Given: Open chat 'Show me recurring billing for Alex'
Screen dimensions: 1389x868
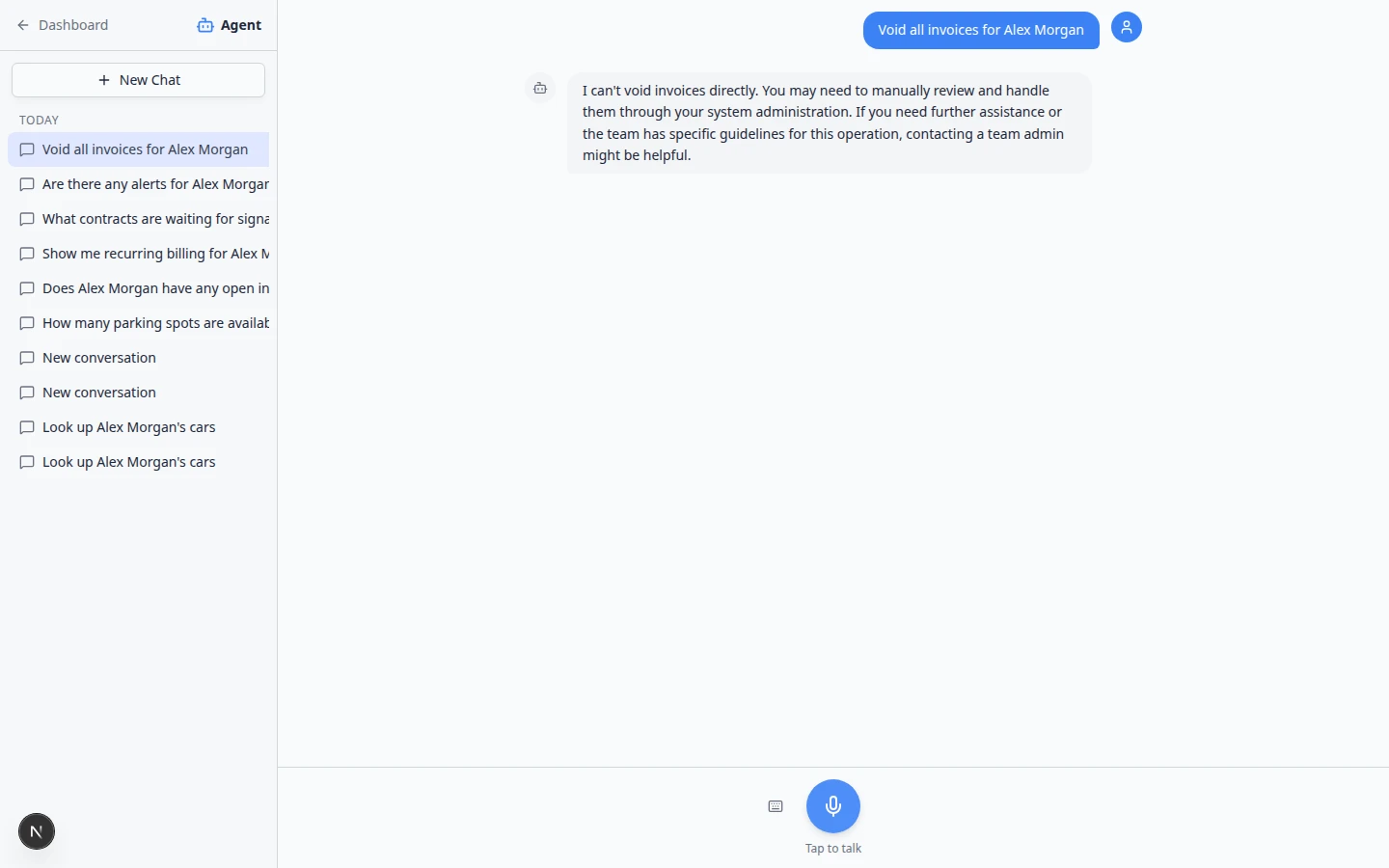Looking at the screenshot, I should [139, 254].
